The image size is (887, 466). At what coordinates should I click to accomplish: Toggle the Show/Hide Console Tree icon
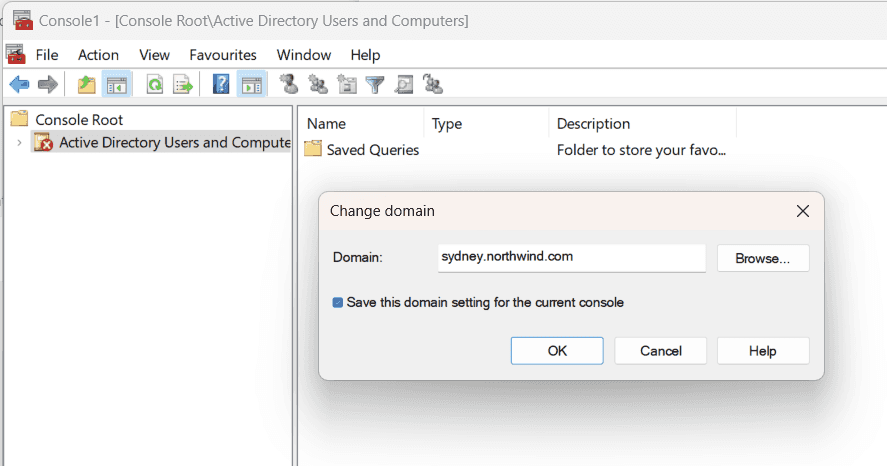click(116, 85)
